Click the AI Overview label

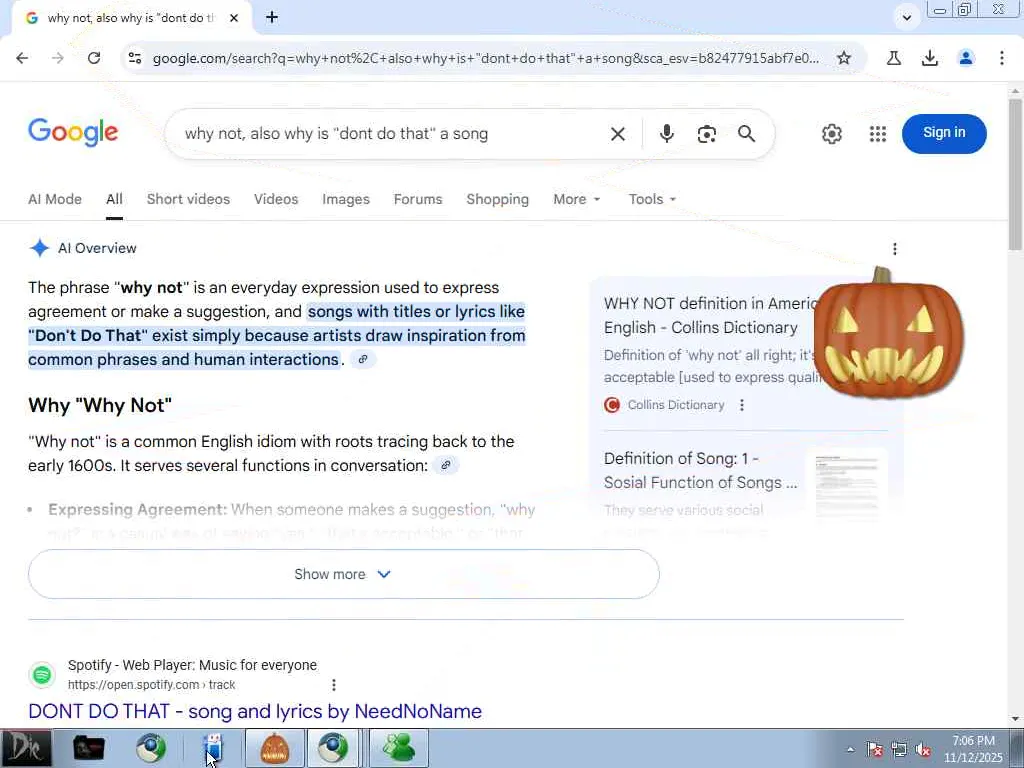(97, 248)
